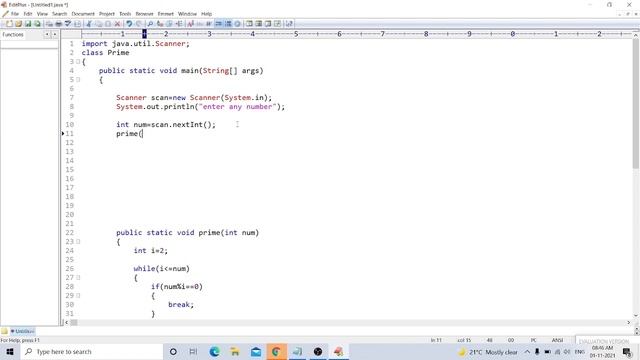Open the Browser menu

point(144,14)
